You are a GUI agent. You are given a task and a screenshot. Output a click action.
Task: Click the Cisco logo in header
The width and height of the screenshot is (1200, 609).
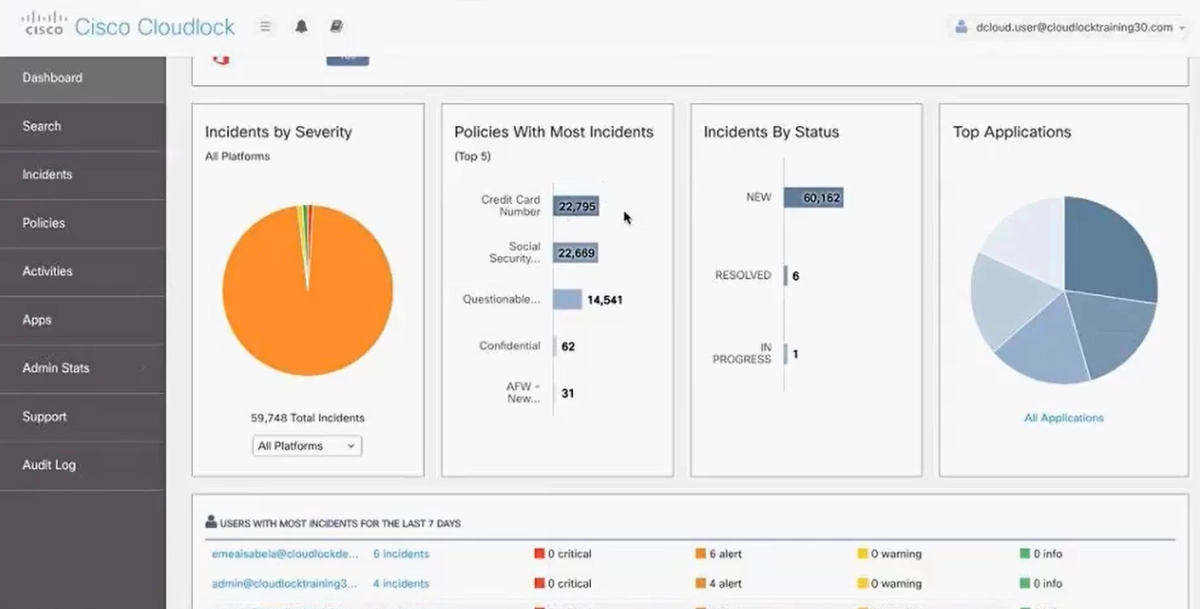pyautogui.click(x=44, y=26)
